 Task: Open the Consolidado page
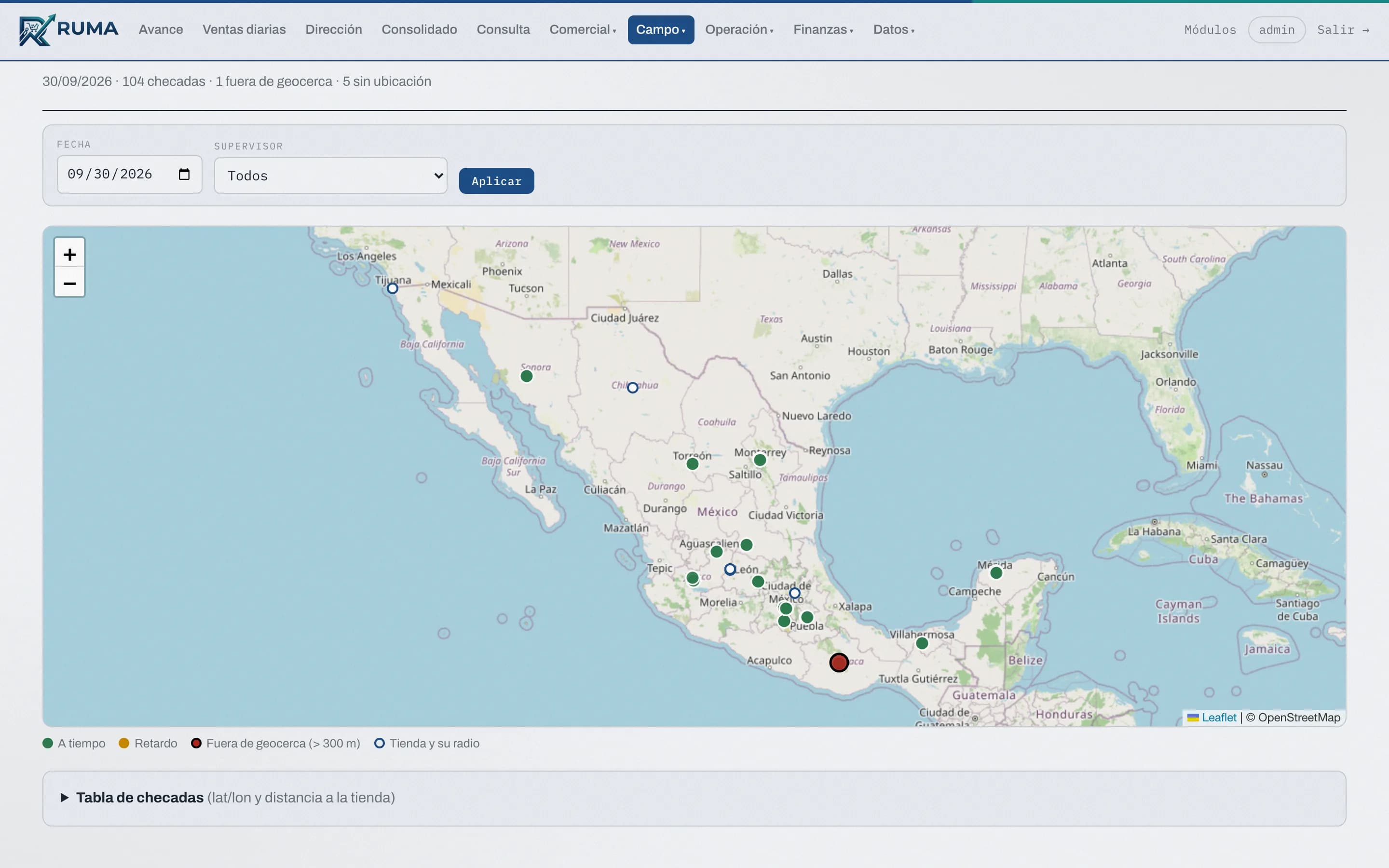click(x=419, y=30)
